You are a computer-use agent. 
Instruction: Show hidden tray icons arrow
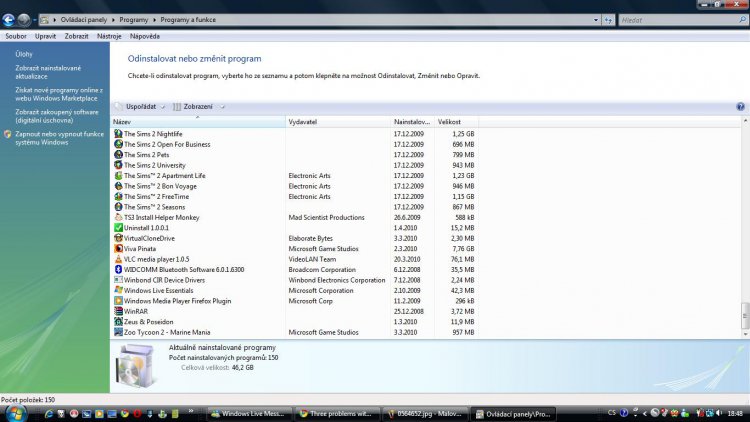click(x=645, y=413)
